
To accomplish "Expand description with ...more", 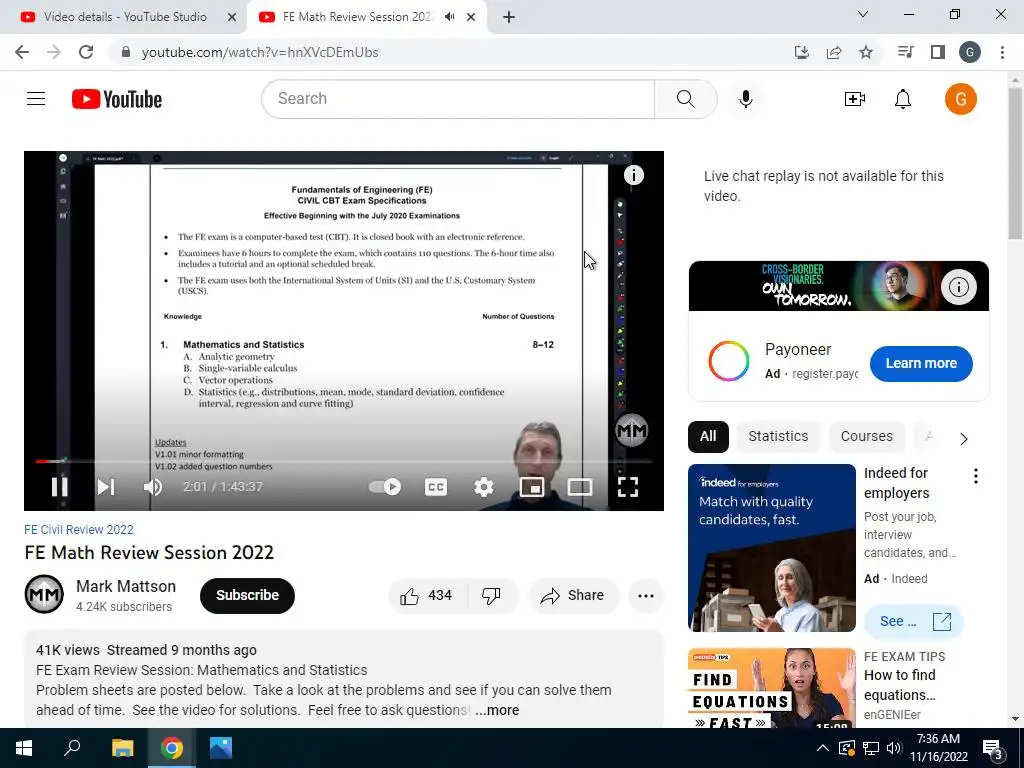I will (x=497, y=710).
